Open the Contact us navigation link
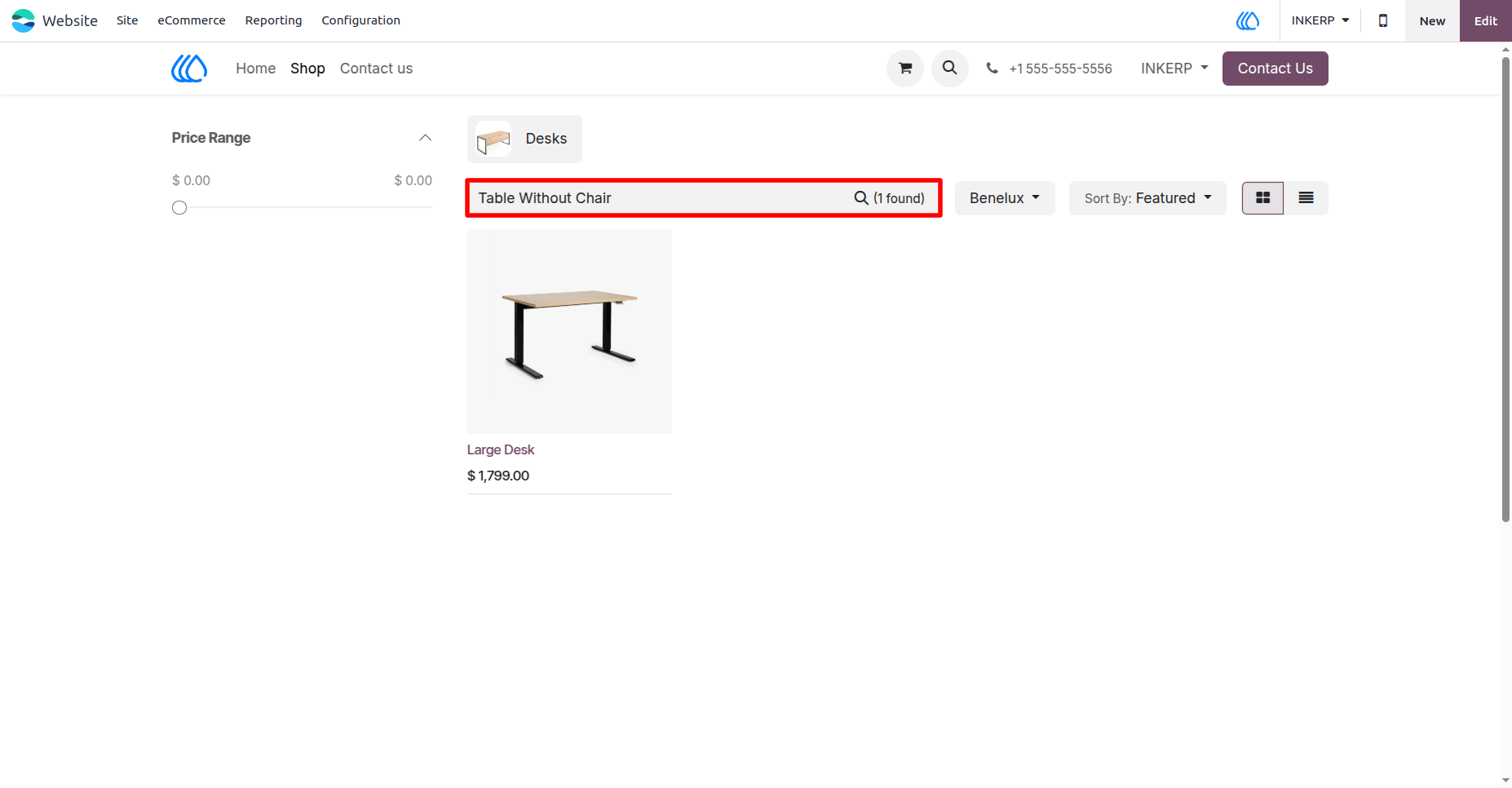Viewport: 1512px width, 788px height. click(x=376, y=69)
